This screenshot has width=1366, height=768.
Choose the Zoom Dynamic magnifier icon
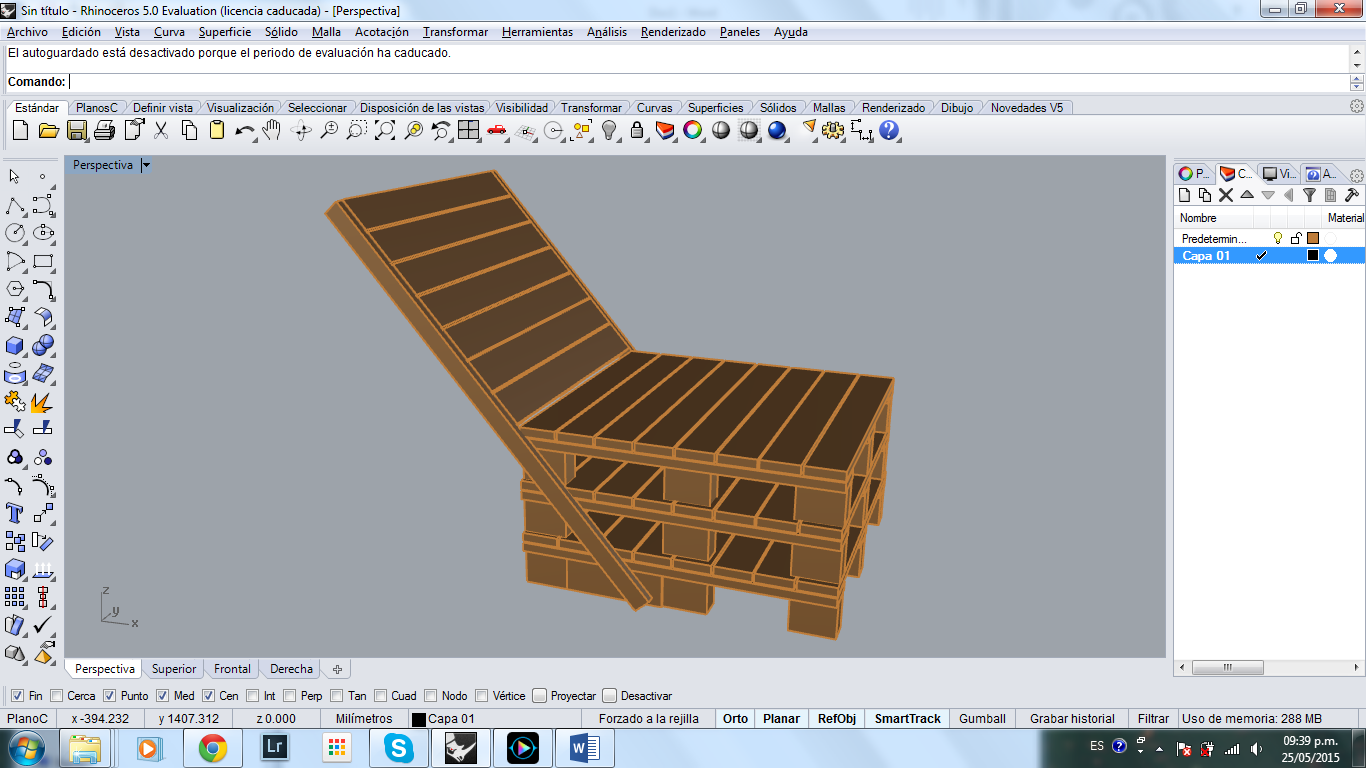(329, 130)
